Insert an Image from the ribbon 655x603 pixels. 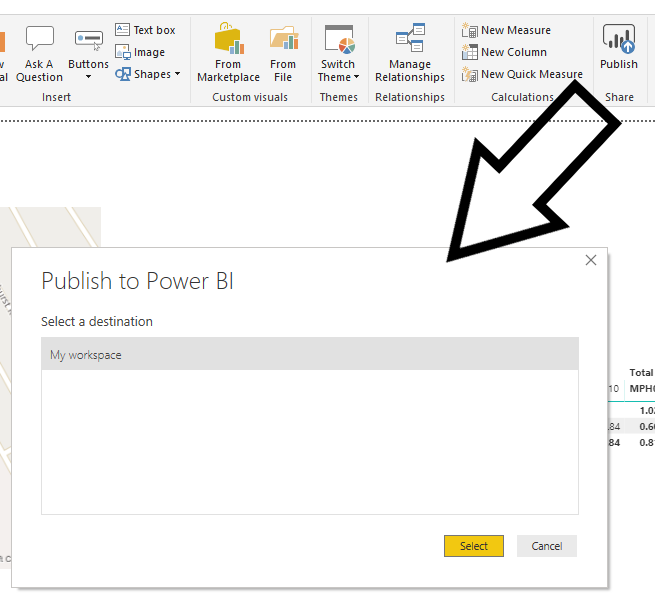140,52
